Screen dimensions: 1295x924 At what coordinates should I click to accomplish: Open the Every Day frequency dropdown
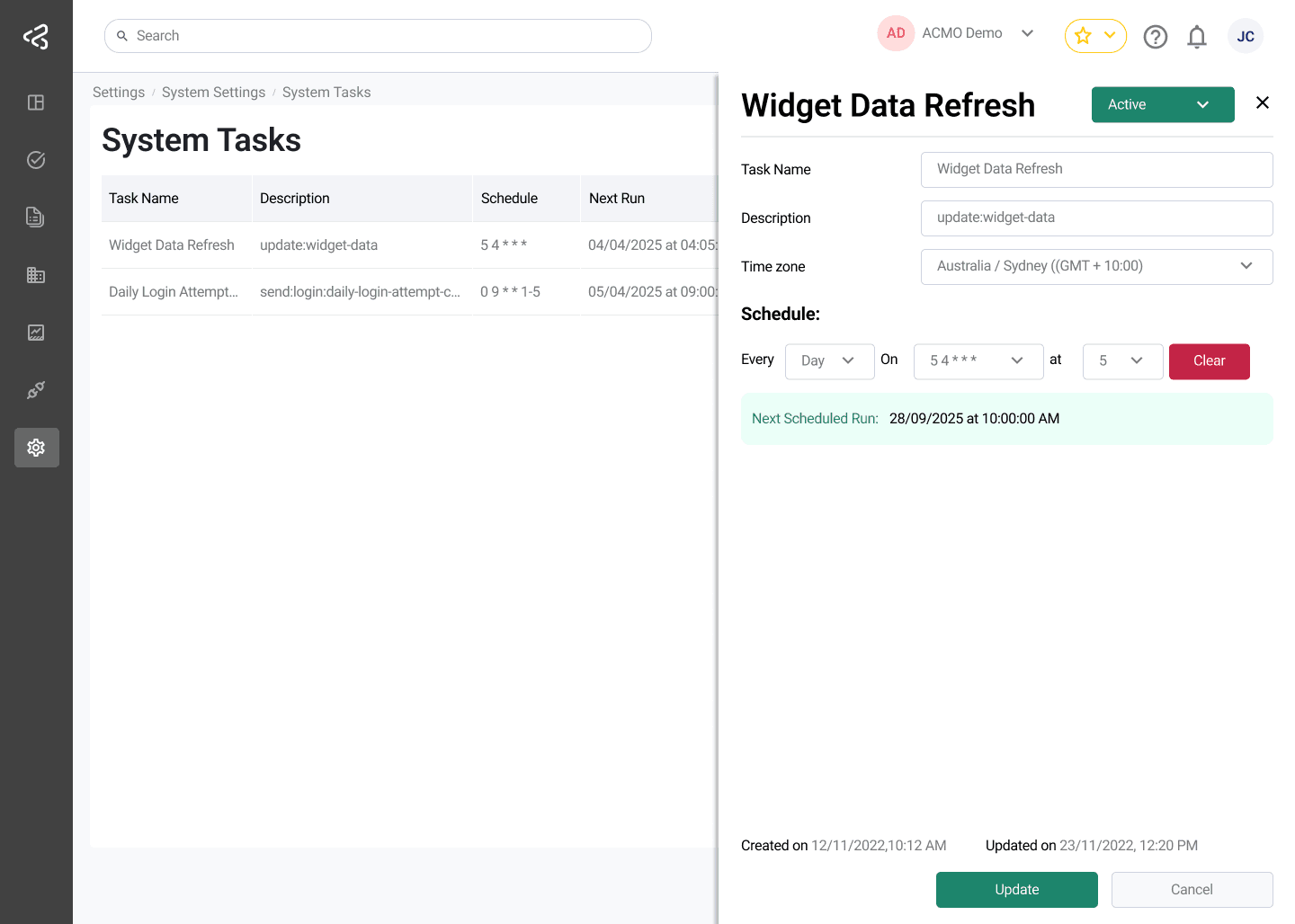click(829, 360)
